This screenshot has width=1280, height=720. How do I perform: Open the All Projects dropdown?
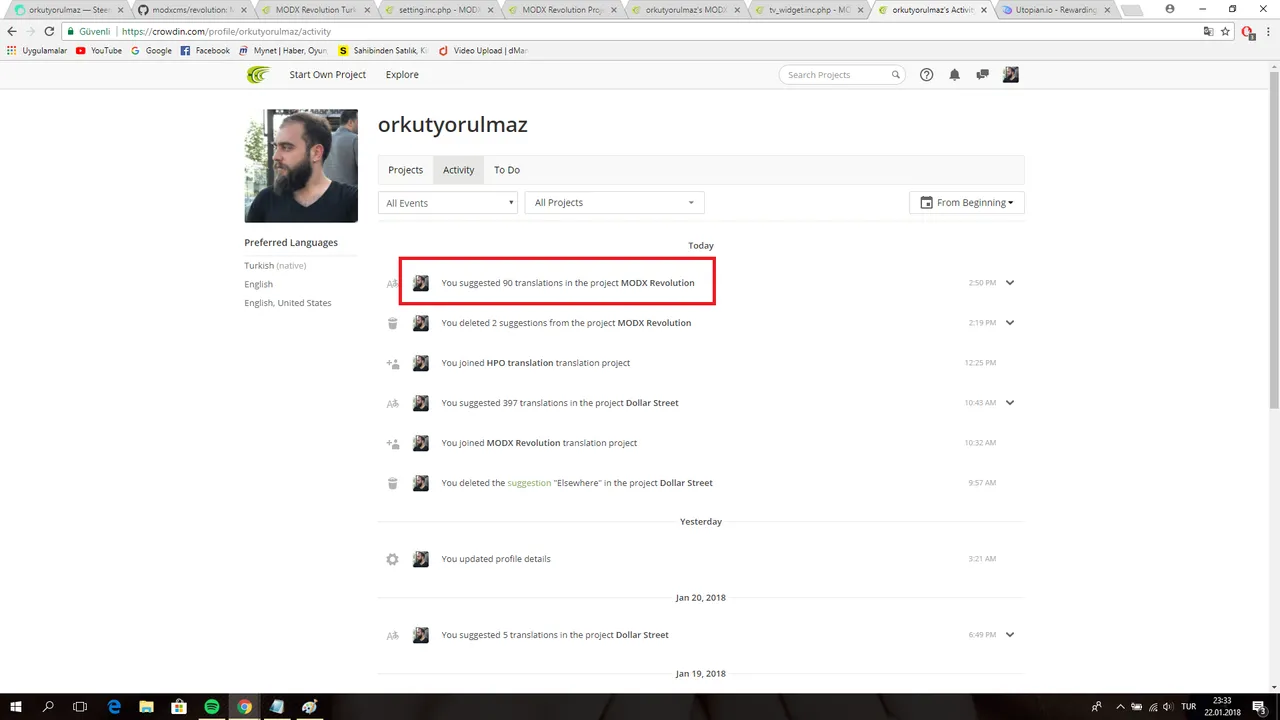(x=614, y=203)
